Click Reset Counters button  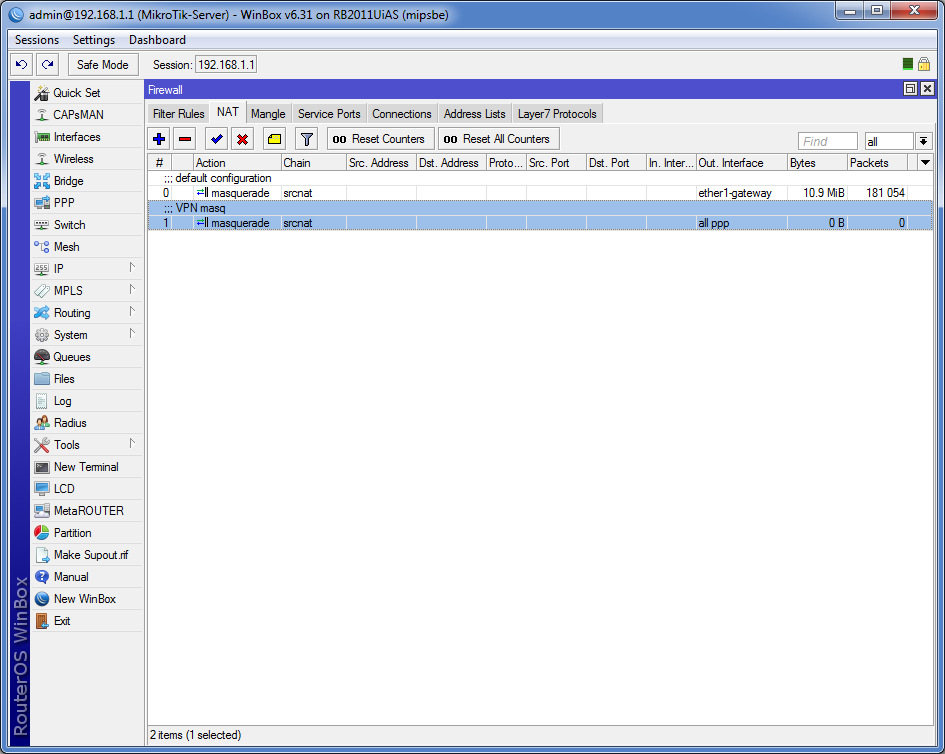379,139
